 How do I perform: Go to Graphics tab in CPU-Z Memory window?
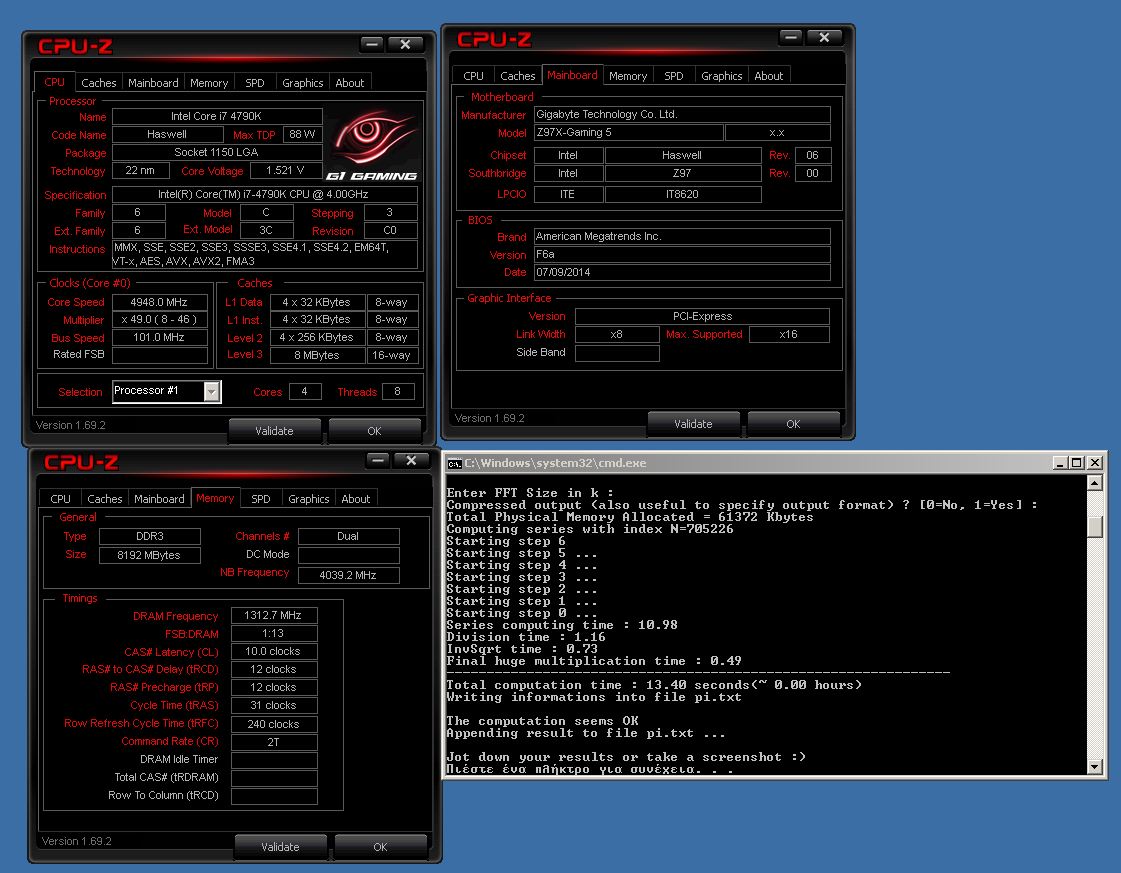[308, 499]
